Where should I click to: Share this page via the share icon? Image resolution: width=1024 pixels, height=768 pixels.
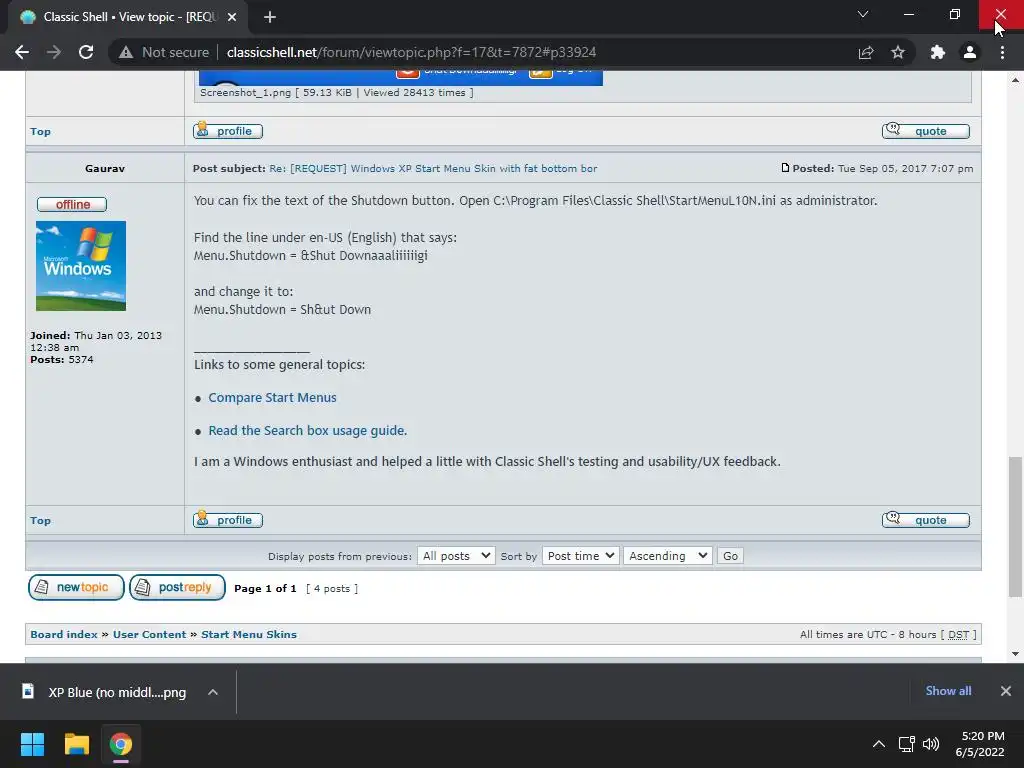866,52
